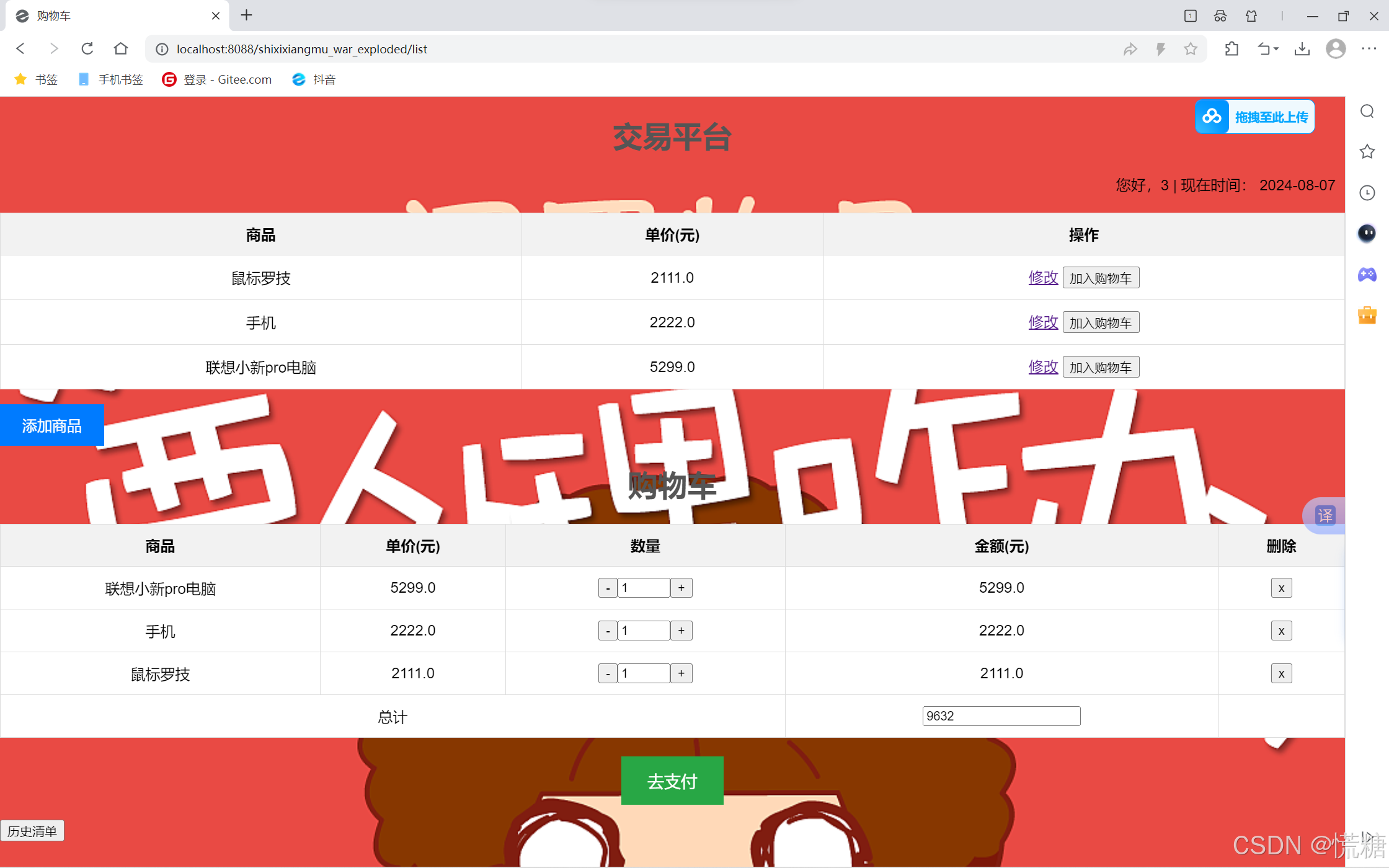This screenshot has height=868, width=1389.
Task: Click quantity field for 联想小新pro电脑
Action: click(x=644, y=588)
